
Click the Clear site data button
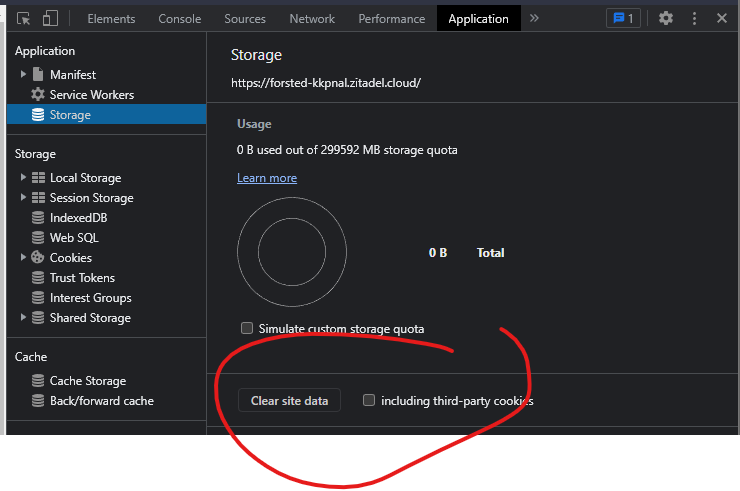tap(289, 400)
